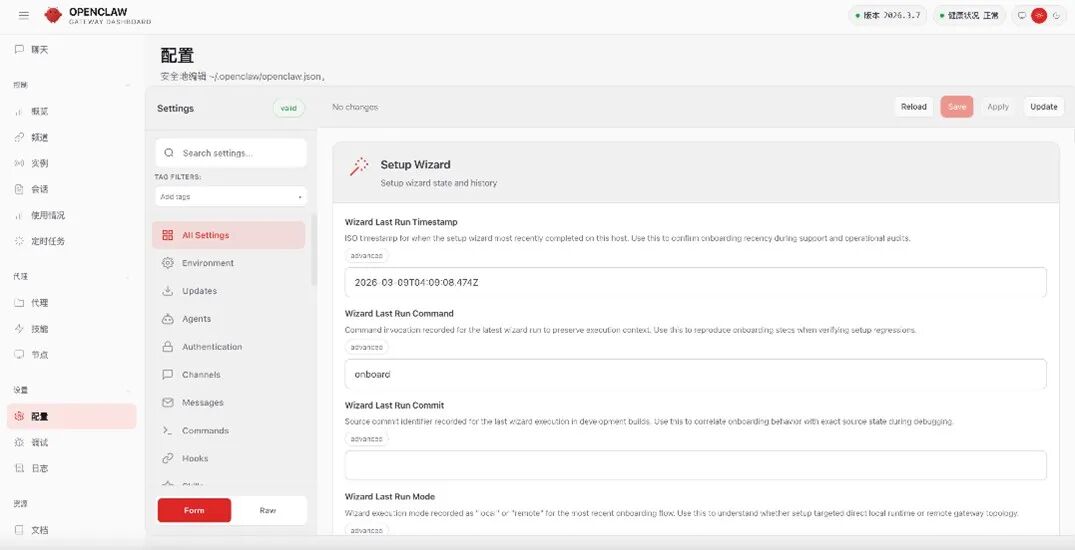Image resolution: width=1075 pixels, height=550 pixels.
Task: Open the Updates download icon
Action: point(167,291)
